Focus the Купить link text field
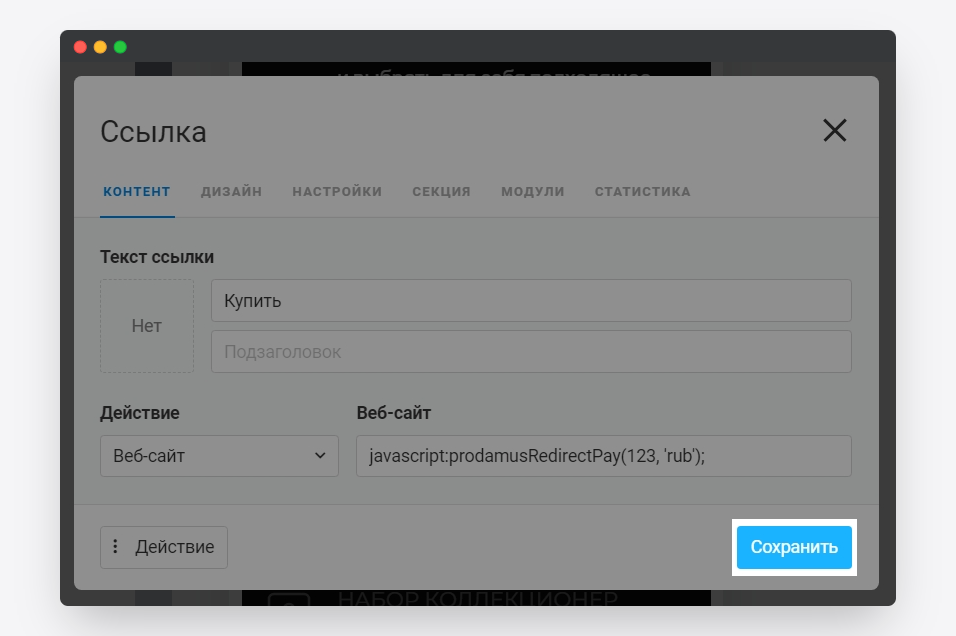 click(530, 301)
